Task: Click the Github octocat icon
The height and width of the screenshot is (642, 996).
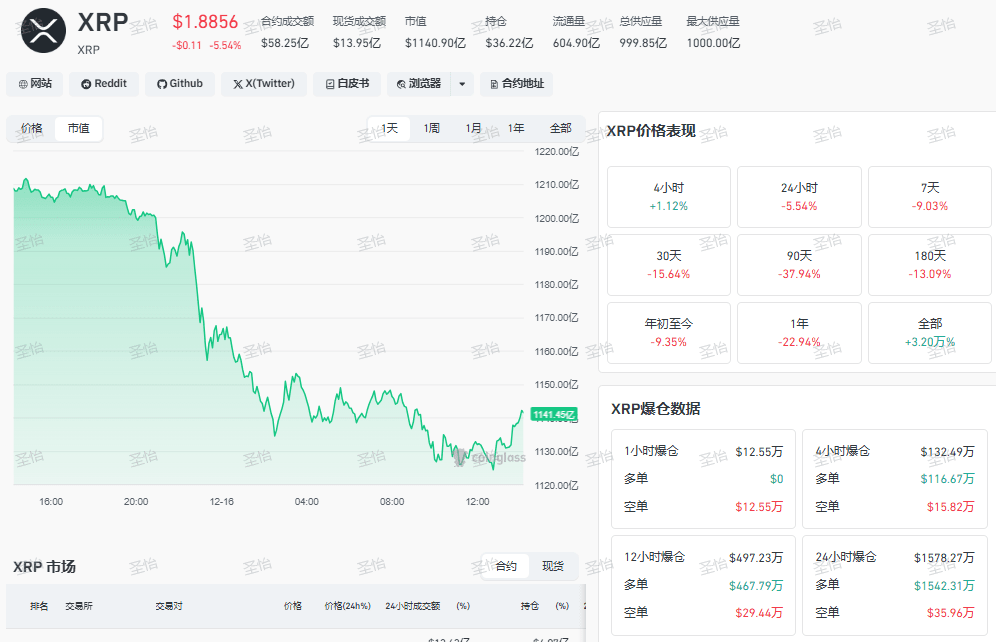Action: point(162,84)
